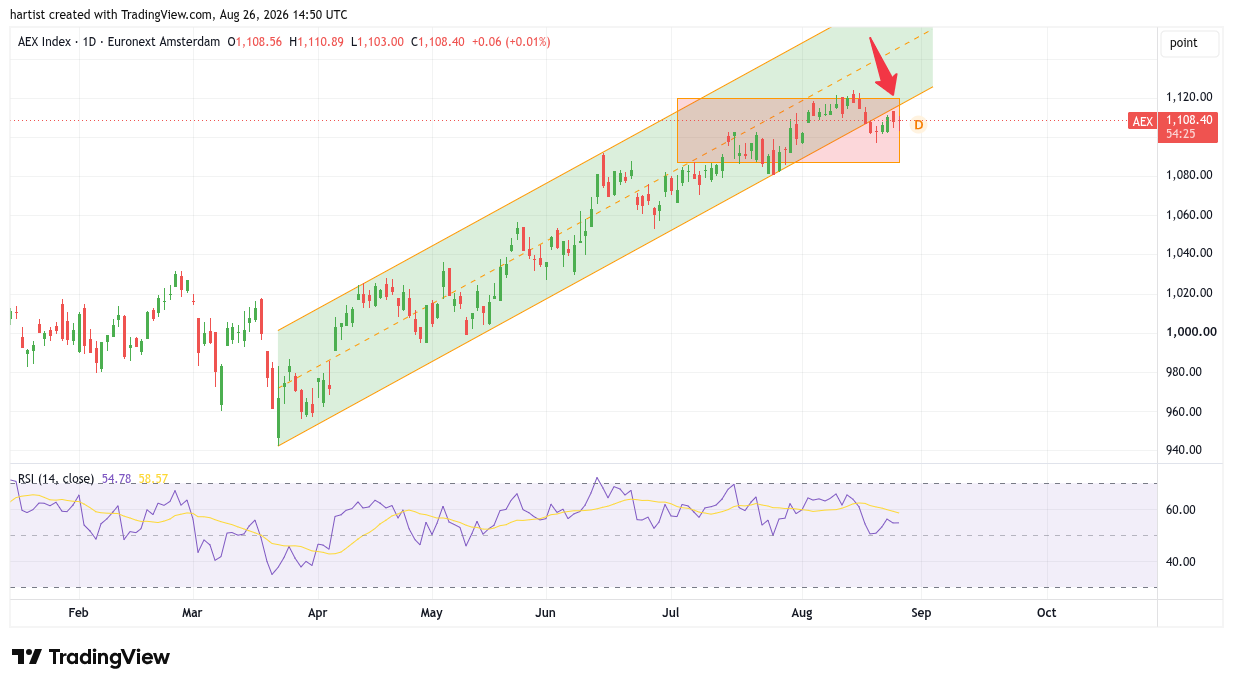Screen dimensions: 1233x687
Task: Click the Jun label on time axis
Action: pos(545,612)
